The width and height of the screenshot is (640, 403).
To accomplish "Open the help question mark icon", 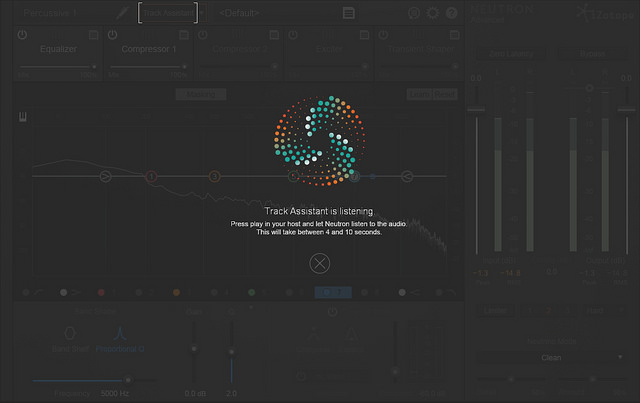I will coord(451,13).
